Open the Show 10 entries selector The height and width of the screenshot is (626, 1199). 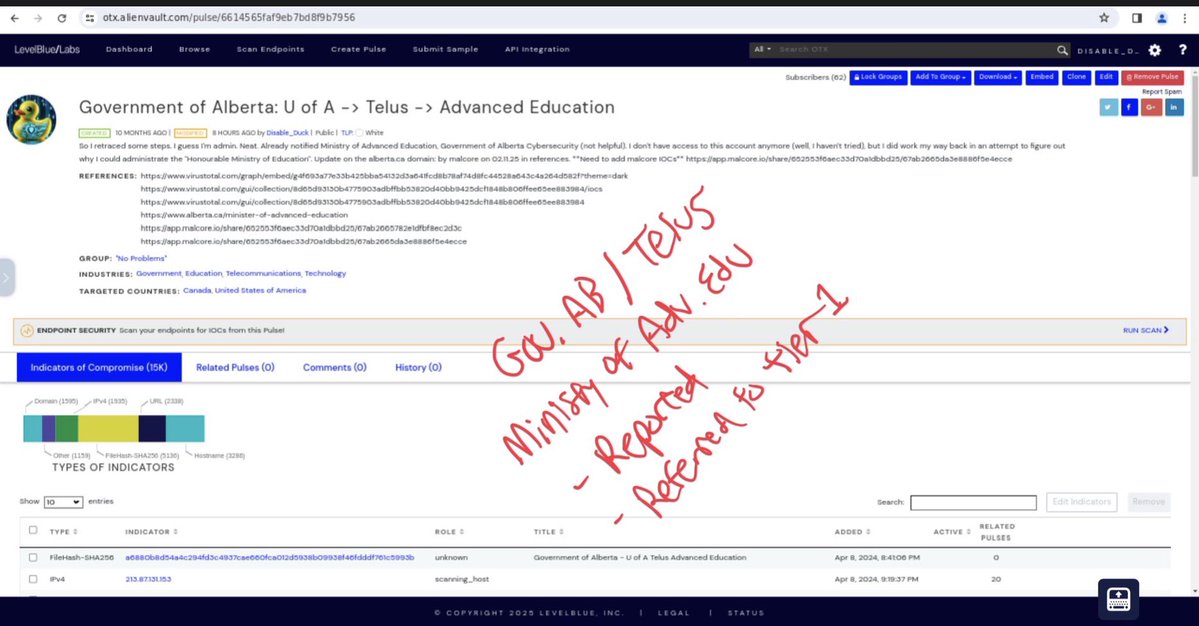[x=63, y=502]
